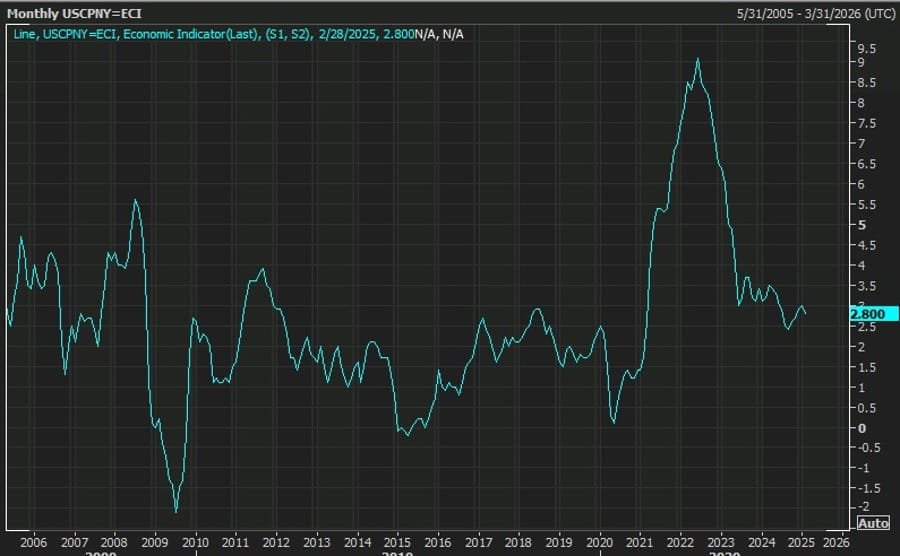Viewport: 900px width, 556px height.
Task: Click the 2022 peak of the line
Action: tap(697, 59)
